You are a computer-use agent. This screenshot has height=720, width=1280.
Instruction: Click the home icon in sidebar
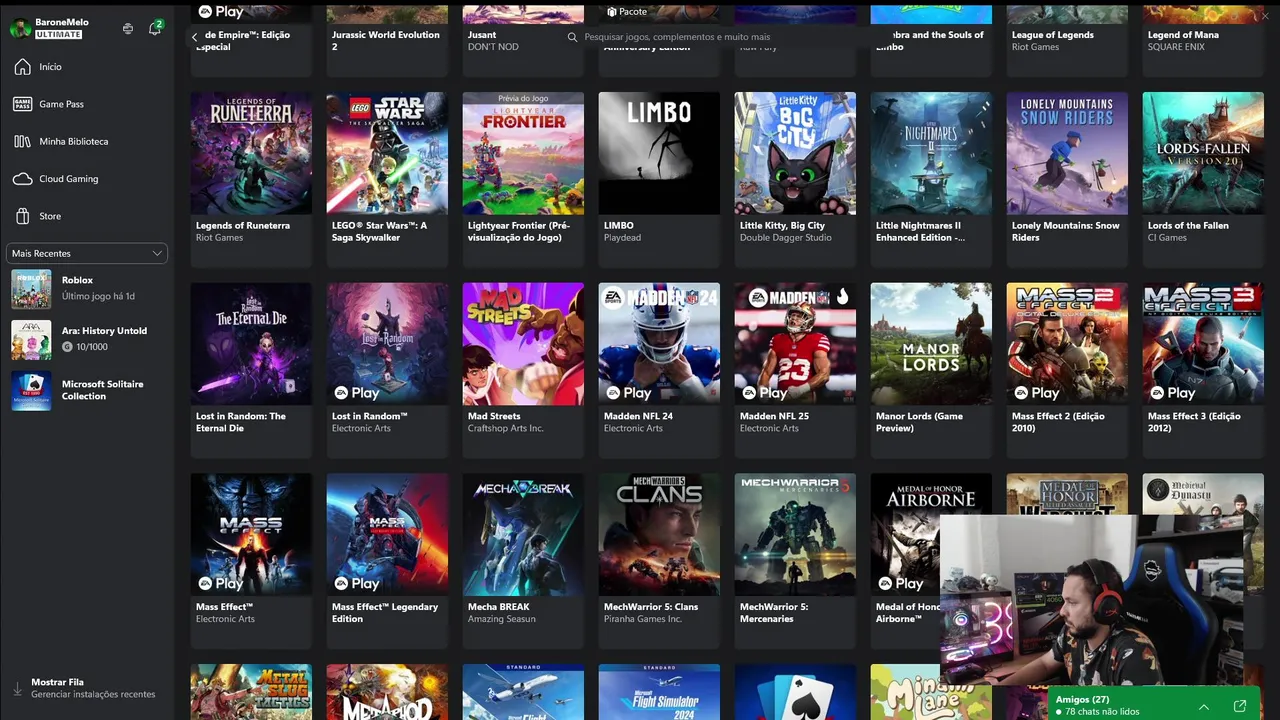point(22,67)
